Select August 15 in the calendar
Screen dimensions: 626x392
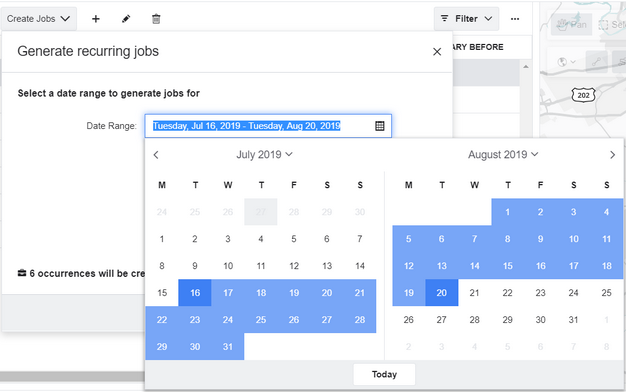pyautogui.click(x=507, y=266)
